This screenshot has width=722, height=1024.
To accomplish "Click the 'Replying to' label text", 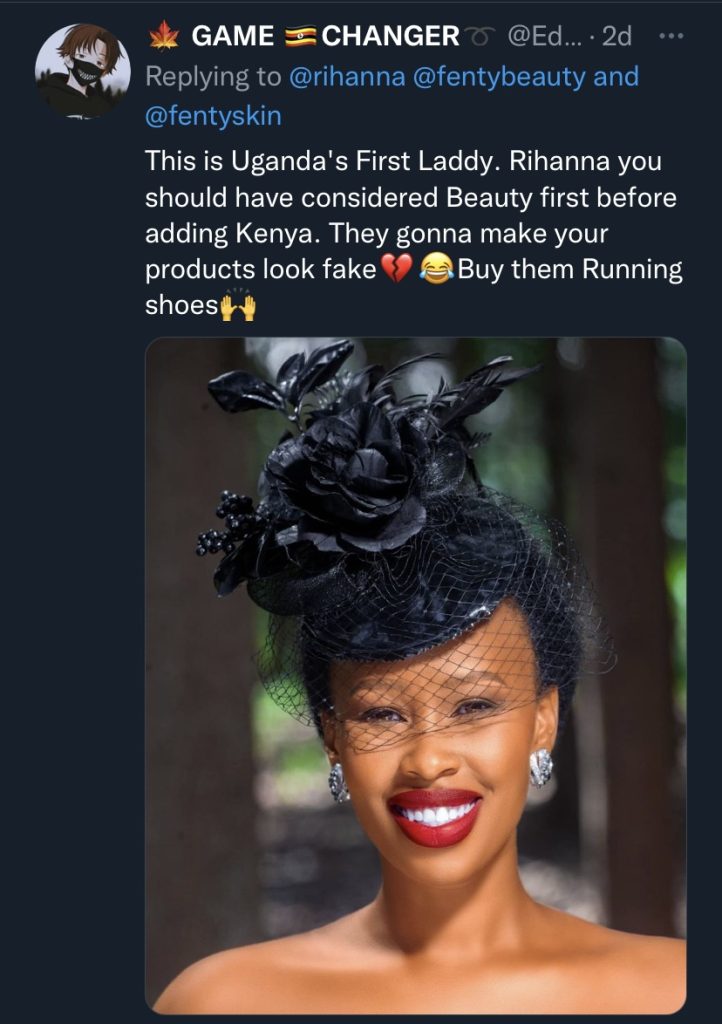I will [x=213, y=77].
